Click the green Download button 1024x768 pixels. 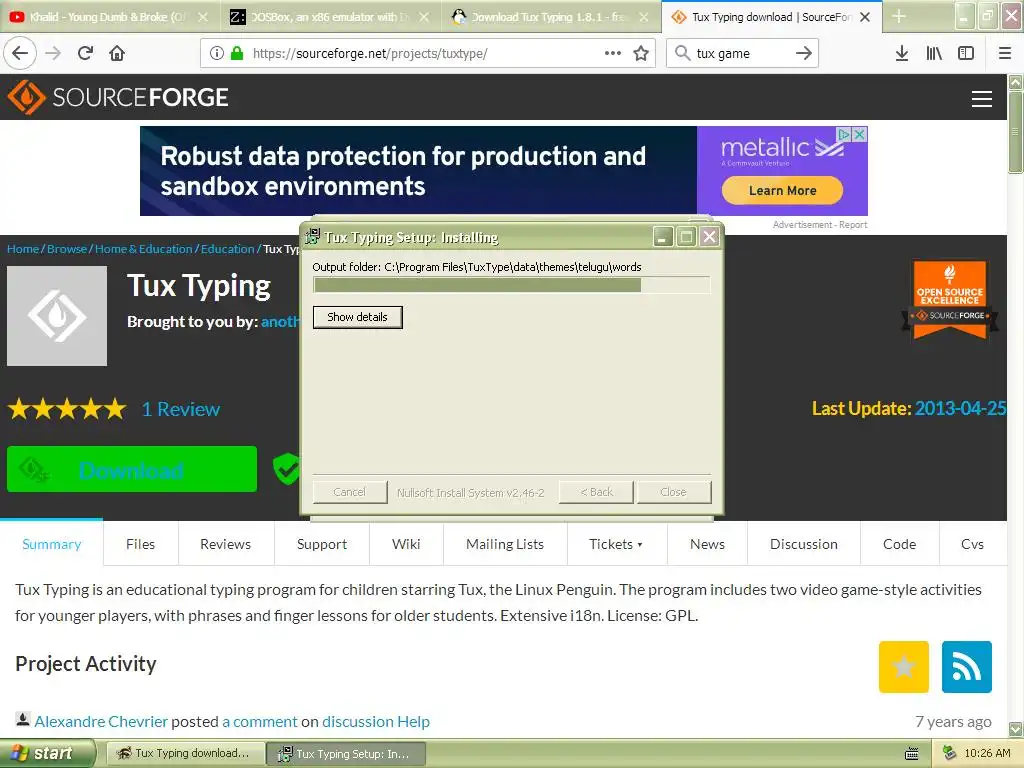[132, 469]
